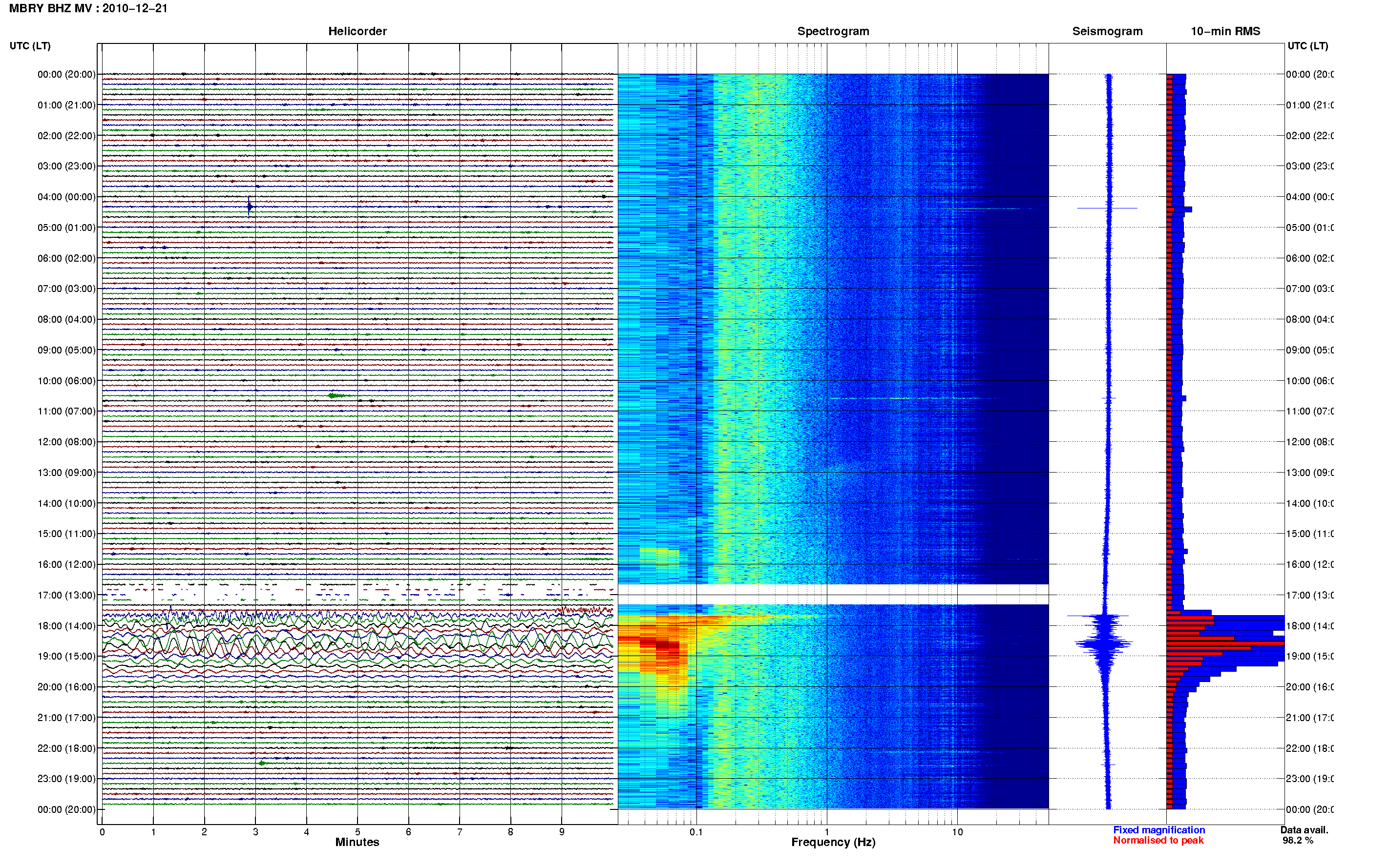Click the left-axis label "15:00 (11:00)"
1389x868 pixels.
point(66,533)
